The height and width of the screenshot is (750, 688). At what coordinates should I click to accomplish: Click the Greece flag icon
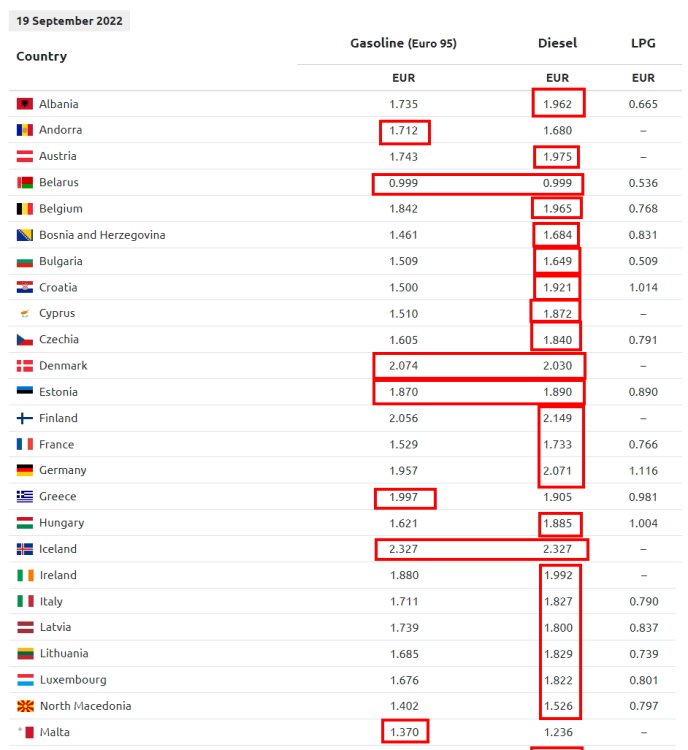click(x=25, y=497)
